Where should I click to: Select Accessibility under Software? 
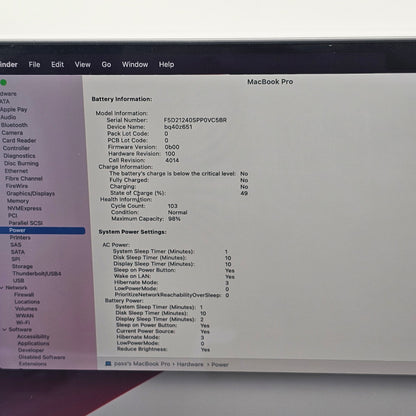click(x=33, y=337)
